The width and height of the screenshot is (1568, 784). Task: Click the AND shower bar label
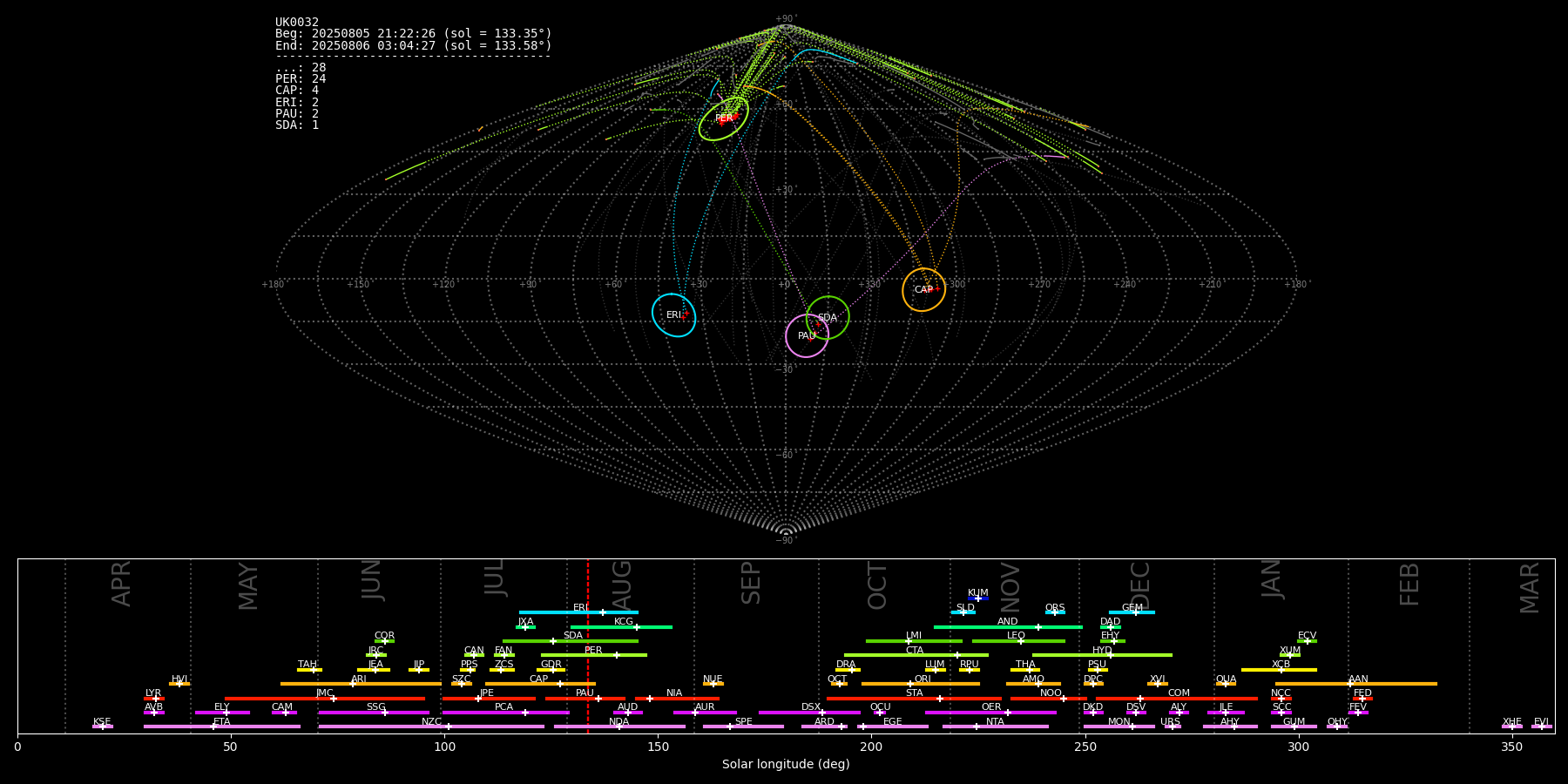(1007, 622)
